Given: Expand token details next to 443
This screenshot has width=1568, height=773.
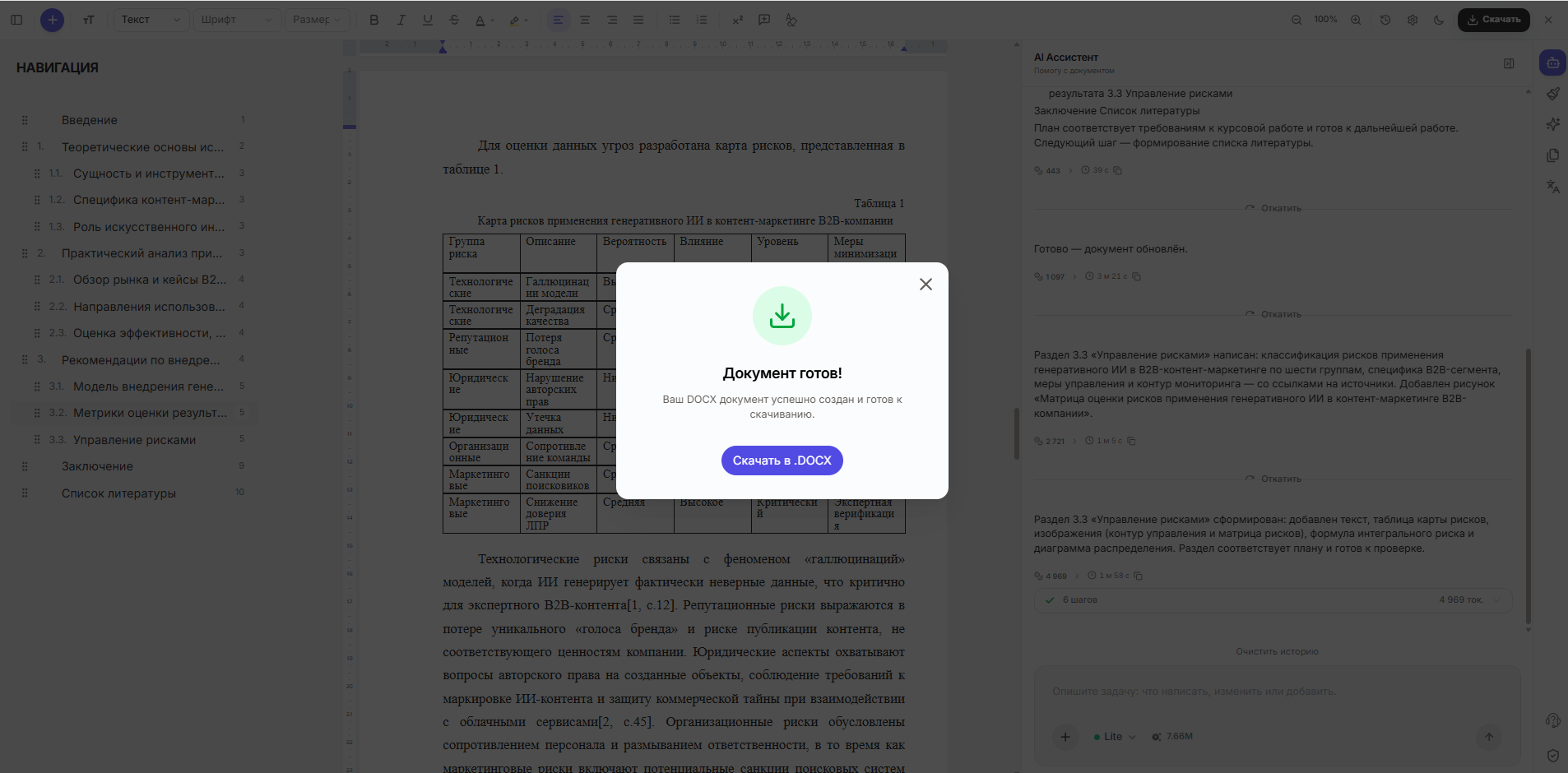Looking at the screenshot, I should click(x=1070, y=170).
